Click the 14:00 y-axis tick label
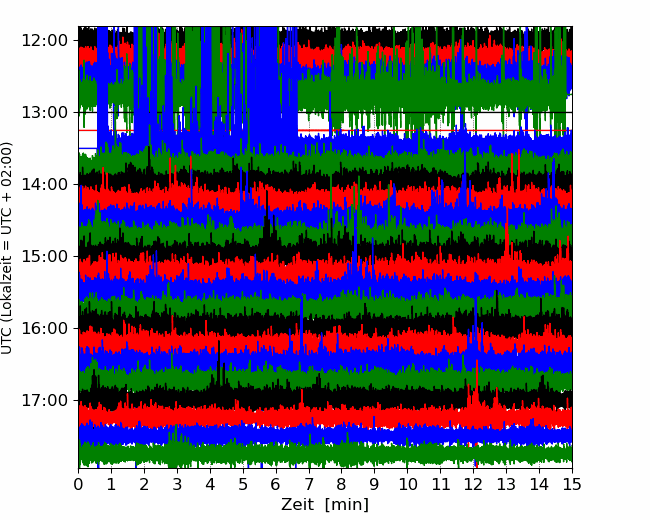 coord(44,185)
